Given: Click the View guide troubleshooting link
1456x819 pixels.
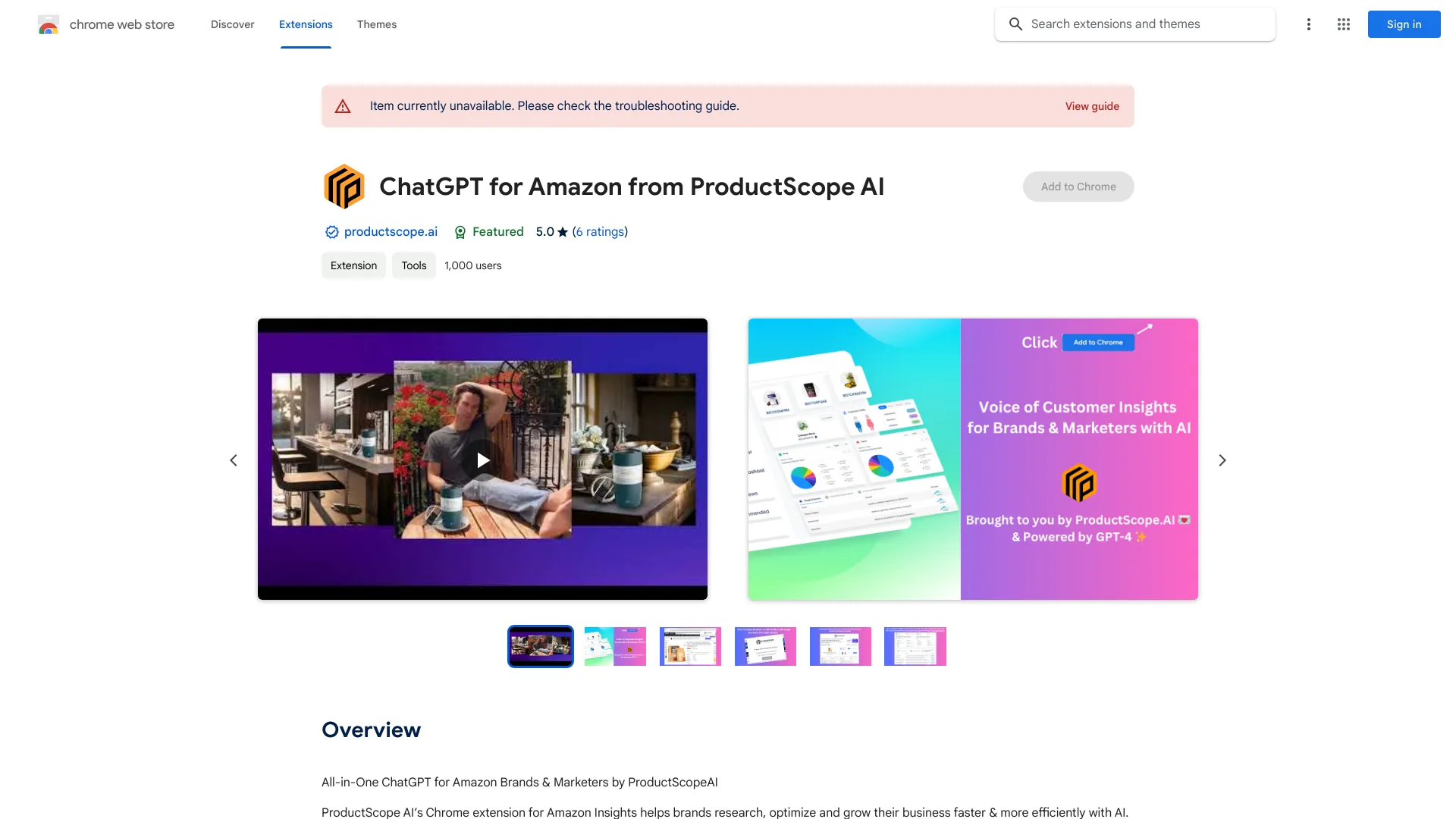Looking at the screenshot, I should 1092,106.
